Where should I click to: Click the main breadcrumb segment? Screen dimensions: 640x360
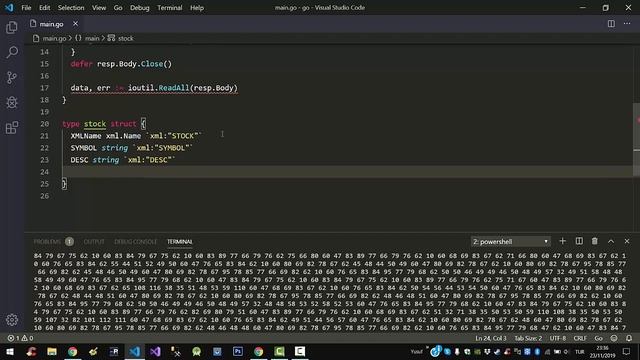click(x=92, y=38)
